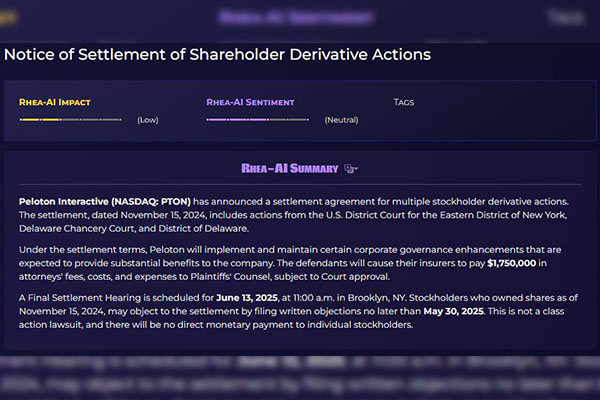Click the Peloton Interactive (NASDAQ: PTON) bold text
600x400 pixels.
click(105, 201)
